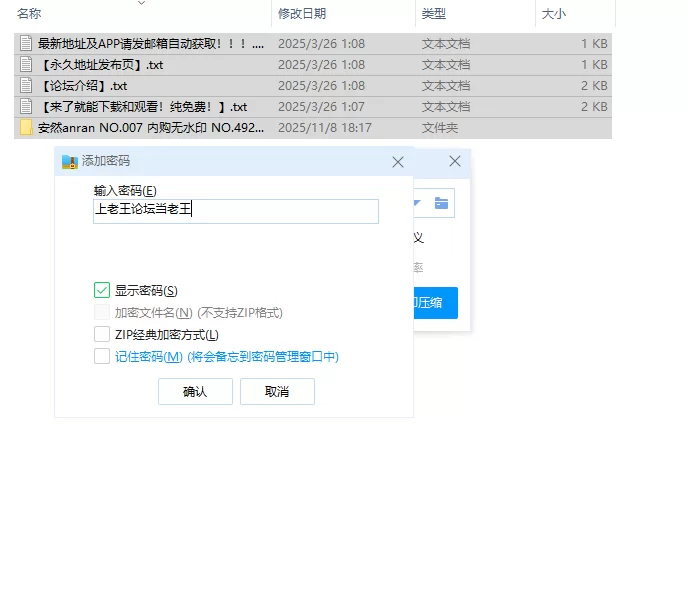
Task: Select the 【永久地址发布页】.txt file icon
Action: tap(26, 65)
